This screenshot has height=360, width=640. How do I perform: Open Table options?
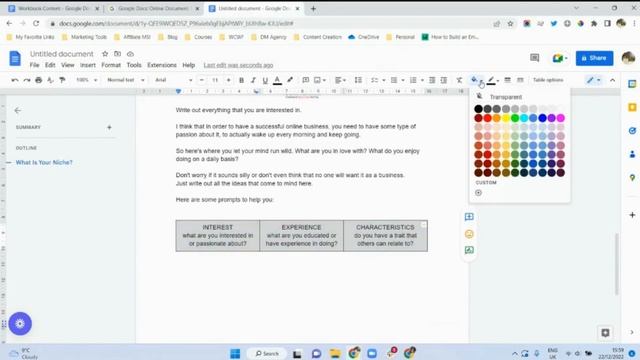click(x=548, y=80)
